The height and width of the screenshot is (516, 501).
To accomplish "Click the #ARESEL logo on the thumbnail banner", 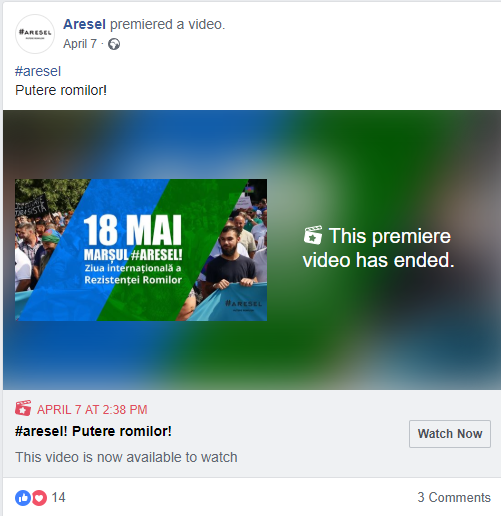I will click(x=244, y=304).
